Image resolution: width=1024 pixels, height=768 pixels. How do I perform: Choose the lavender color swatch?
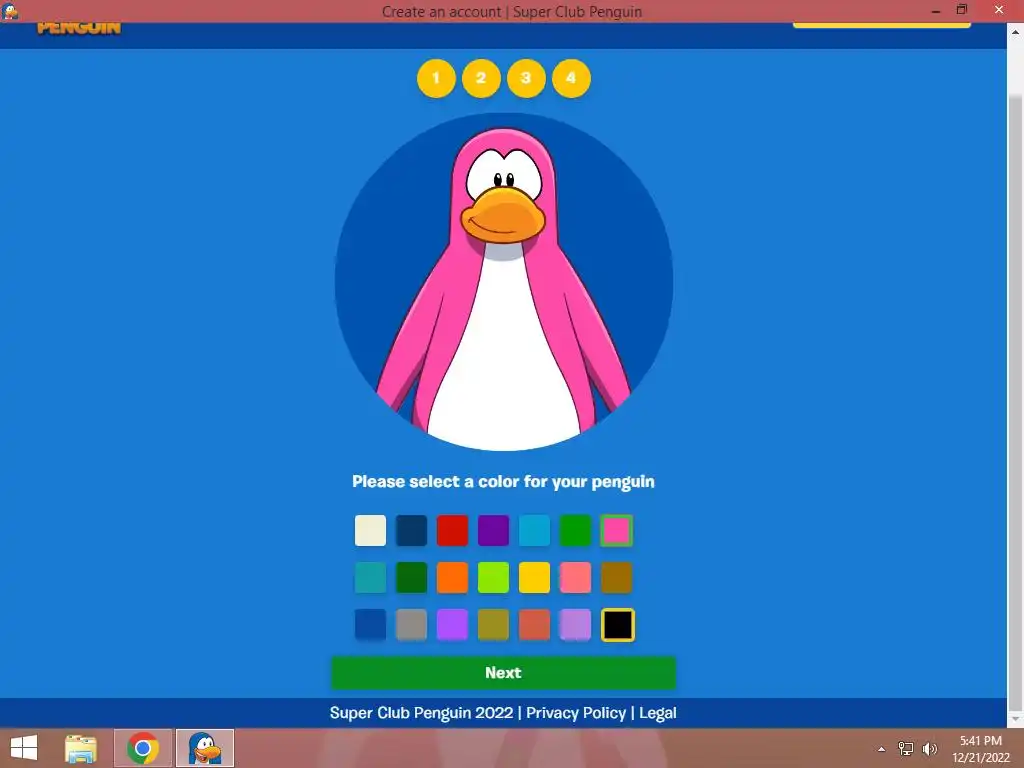(x=575, y=624)
